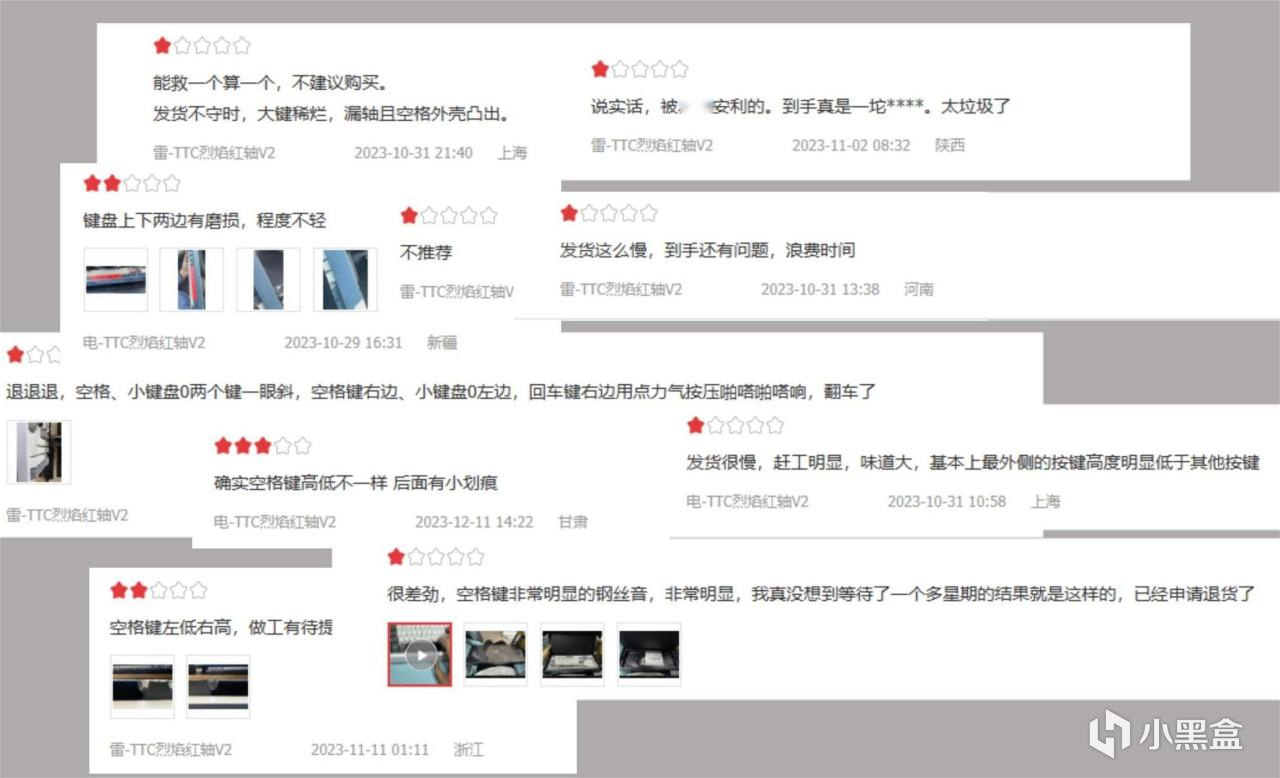Click the star rating above 发货很慢，赶工明显 review
The image size is (1280, 778).
735,426
